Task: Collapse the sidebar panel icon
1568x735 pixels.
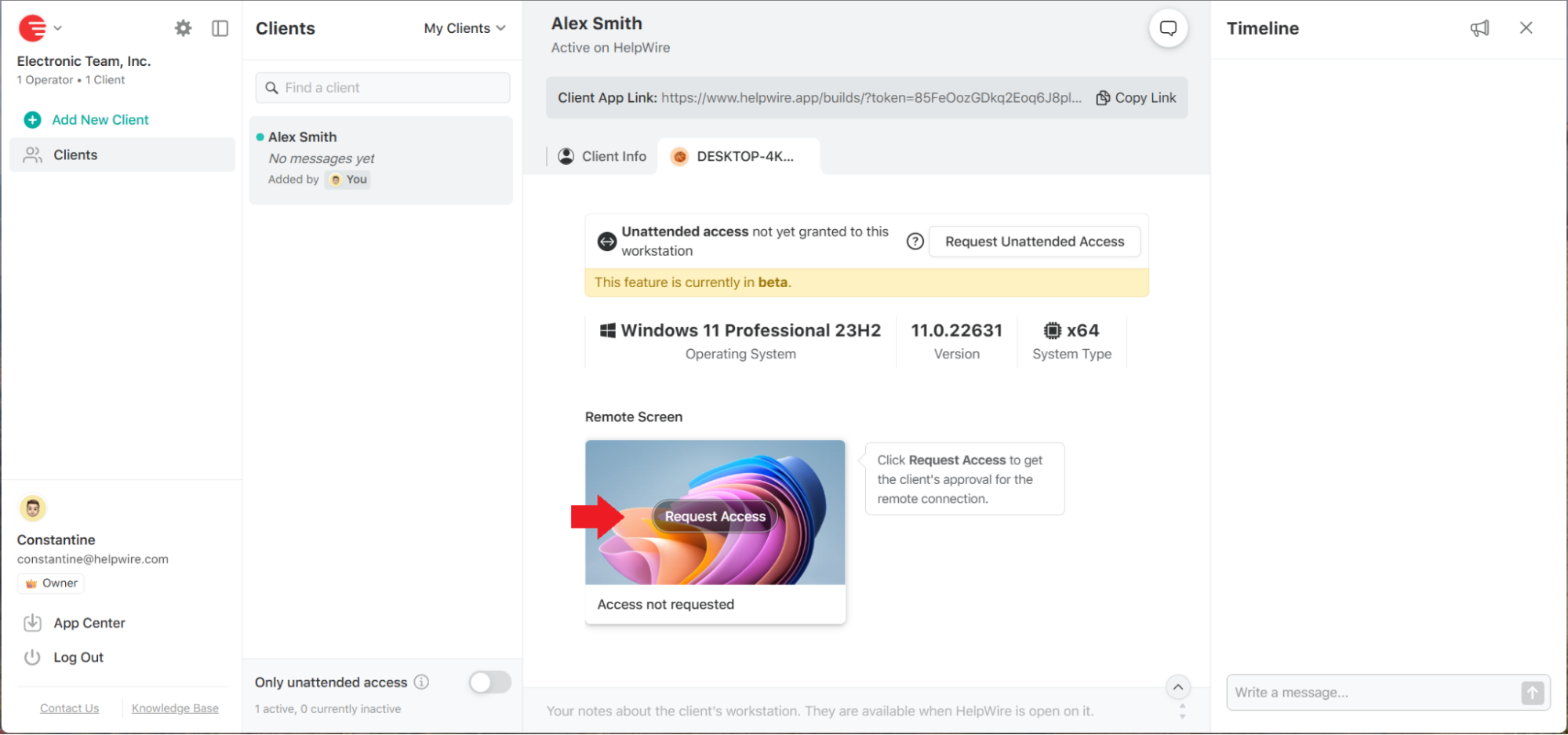Action: (x=220, y=27)
